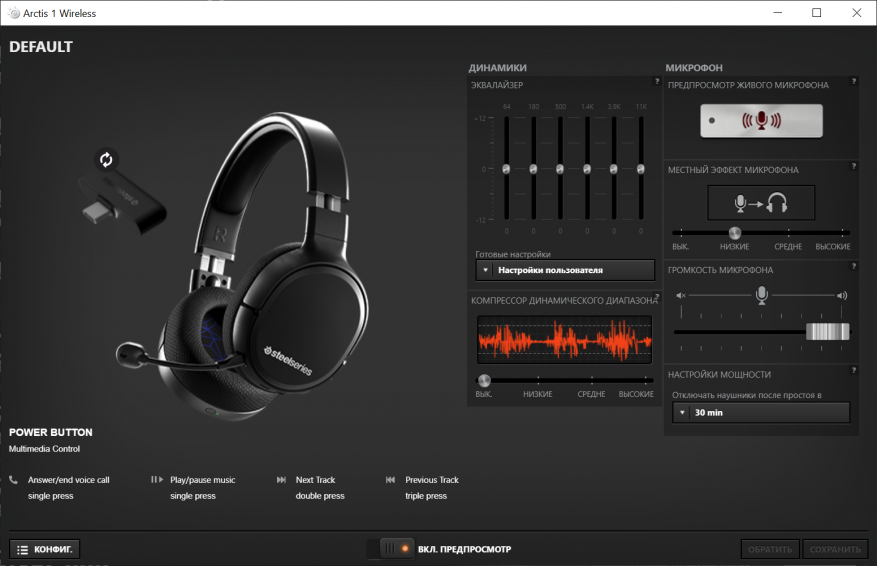Click the ОБРАТИТЬ revert button
This screenshot has height=566, width=877.
click(770, 549)
